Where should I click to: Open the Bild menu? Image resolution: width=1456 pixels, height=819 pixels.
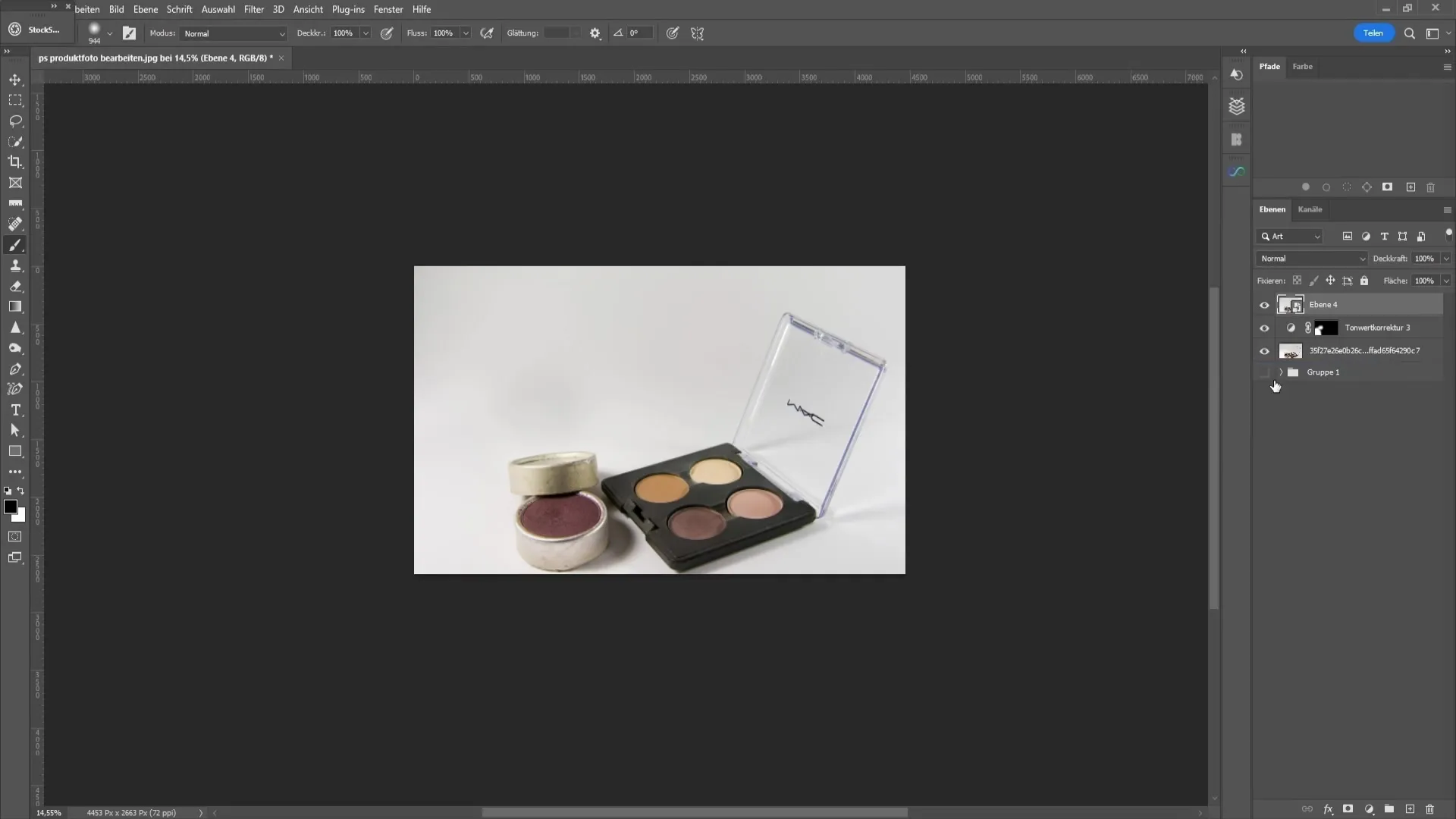point(116,9)
